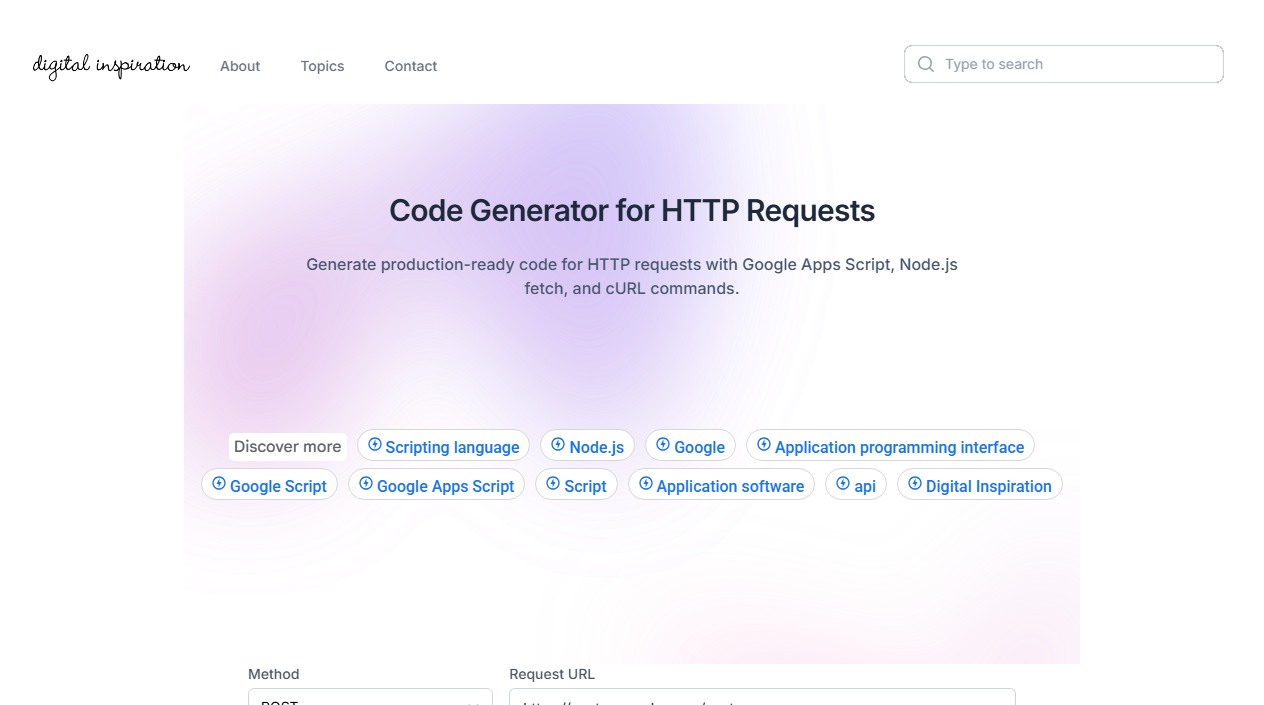Viewport: 1264px width, 705px height.
Task: Open the Topics menu
Action: tap(322, 66)
